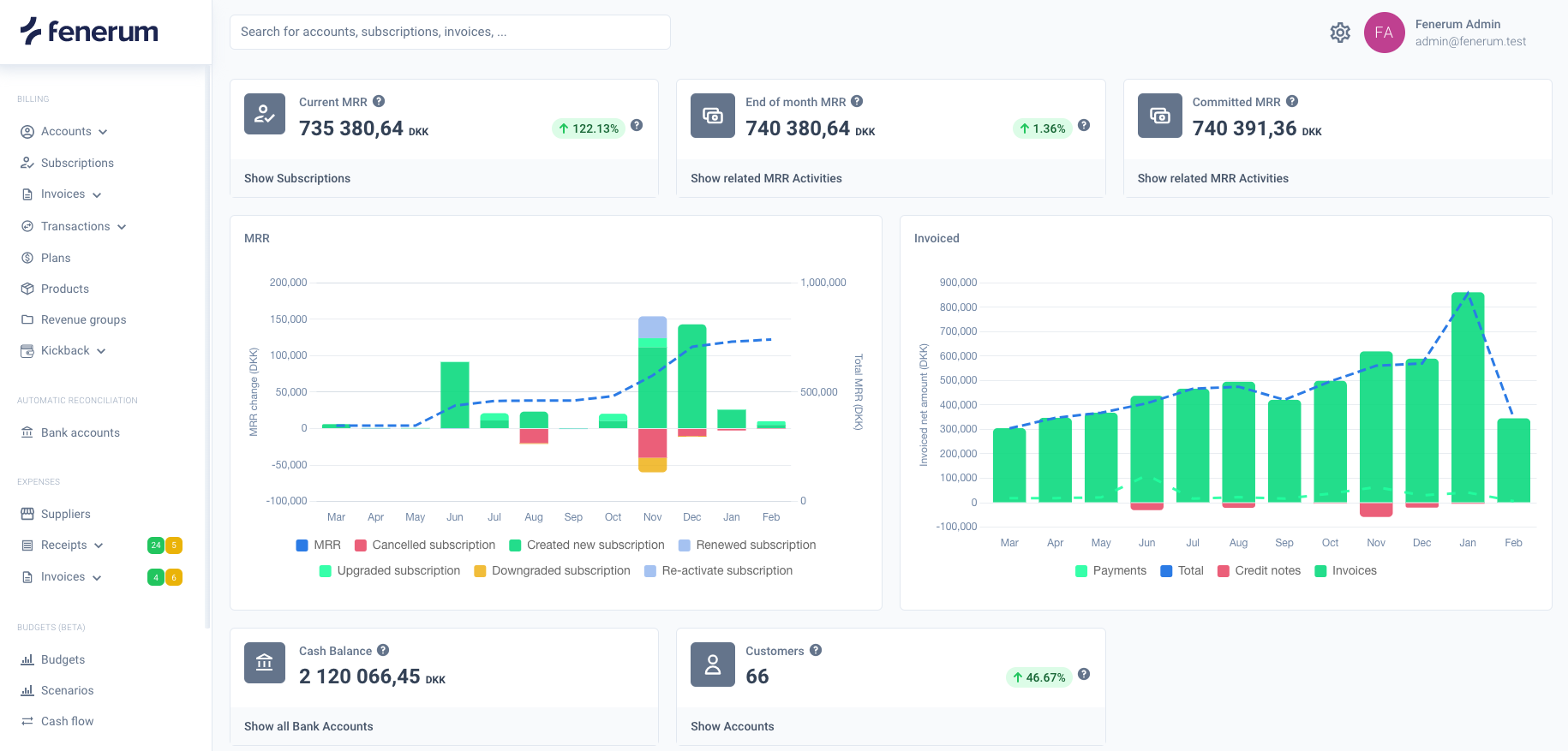Click the FA user avatar
Screen dimensions: 1568x751
tap(1384, 33)
